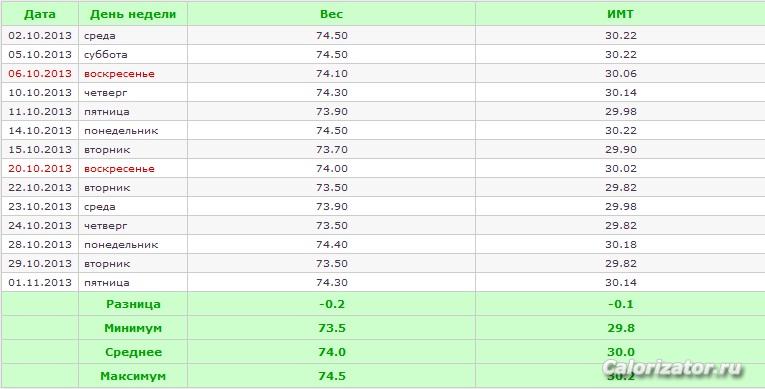Click the 28.10.2013 date cell
This screenshot has height=389, width=765.
click(40, 245)
